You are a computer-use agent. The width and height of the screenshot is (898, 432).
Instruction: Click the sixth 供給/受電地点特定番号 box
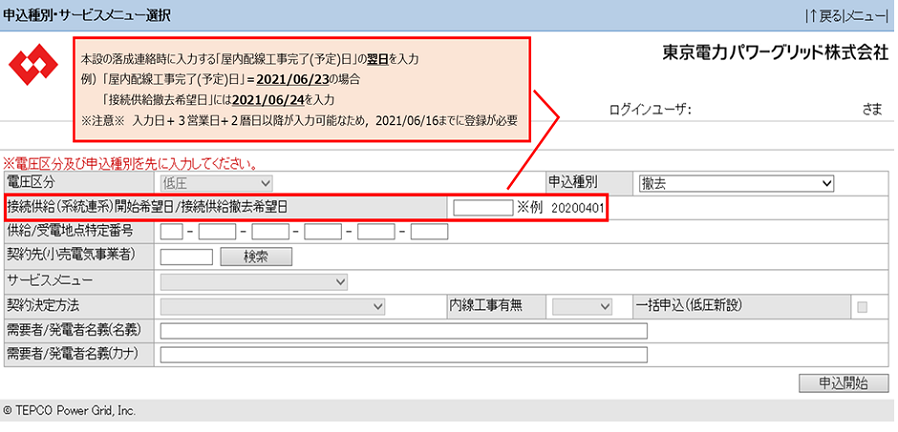(429, 232)
